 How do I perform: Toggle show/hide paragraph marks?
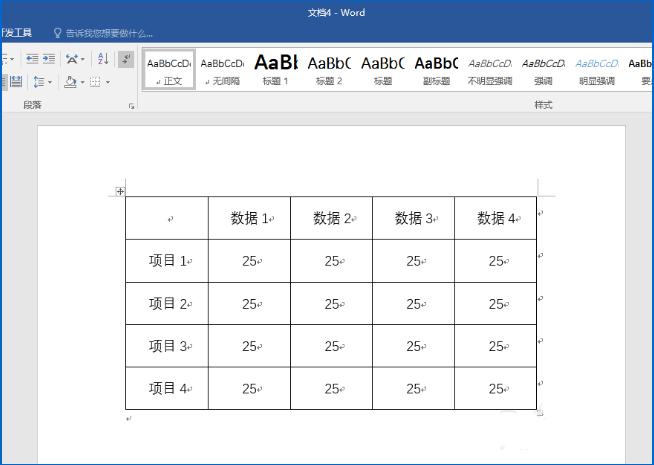tap(126, 59)
